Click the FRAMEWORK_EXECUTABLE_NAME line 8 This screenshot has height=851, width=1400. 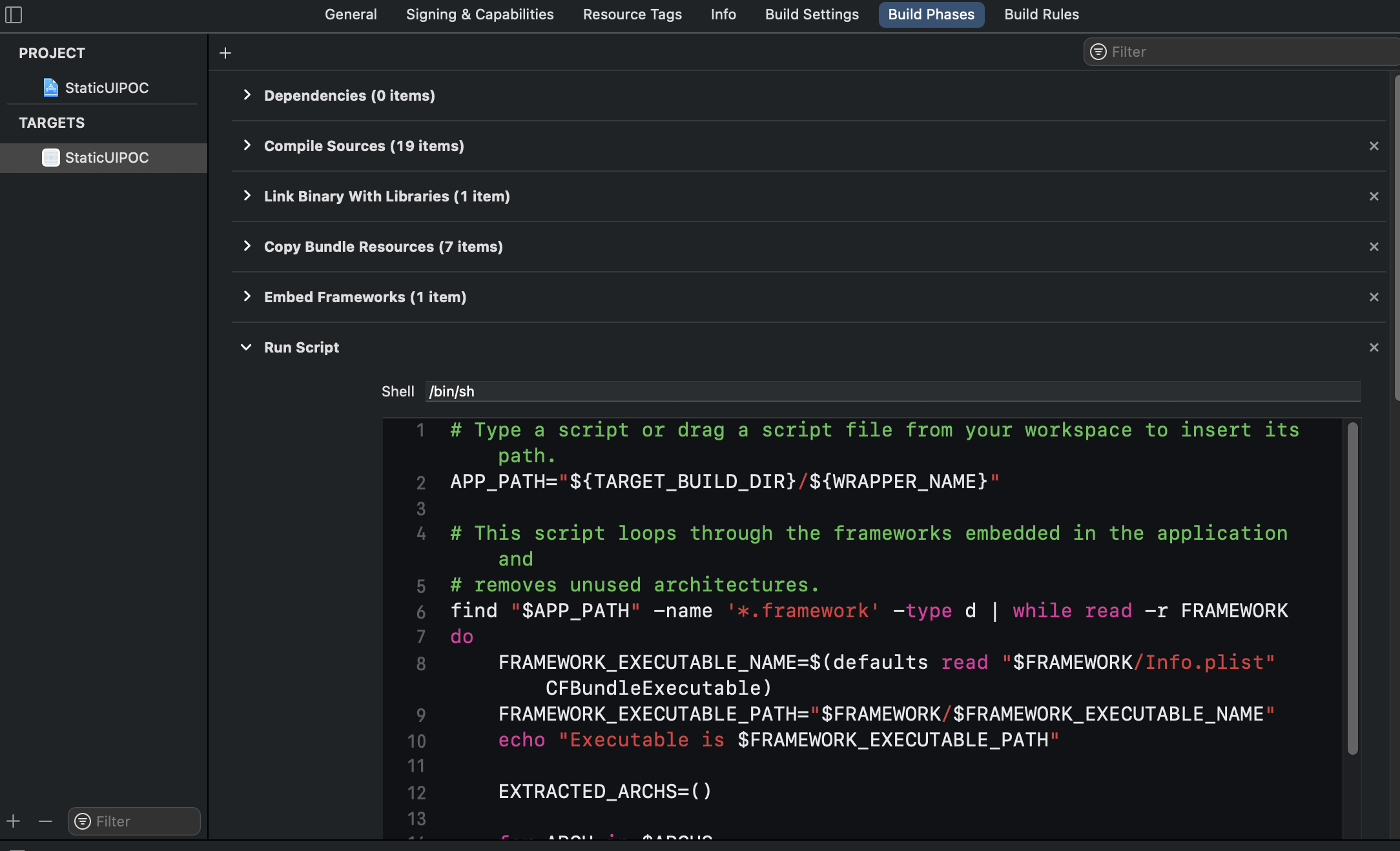coord(887,675)
